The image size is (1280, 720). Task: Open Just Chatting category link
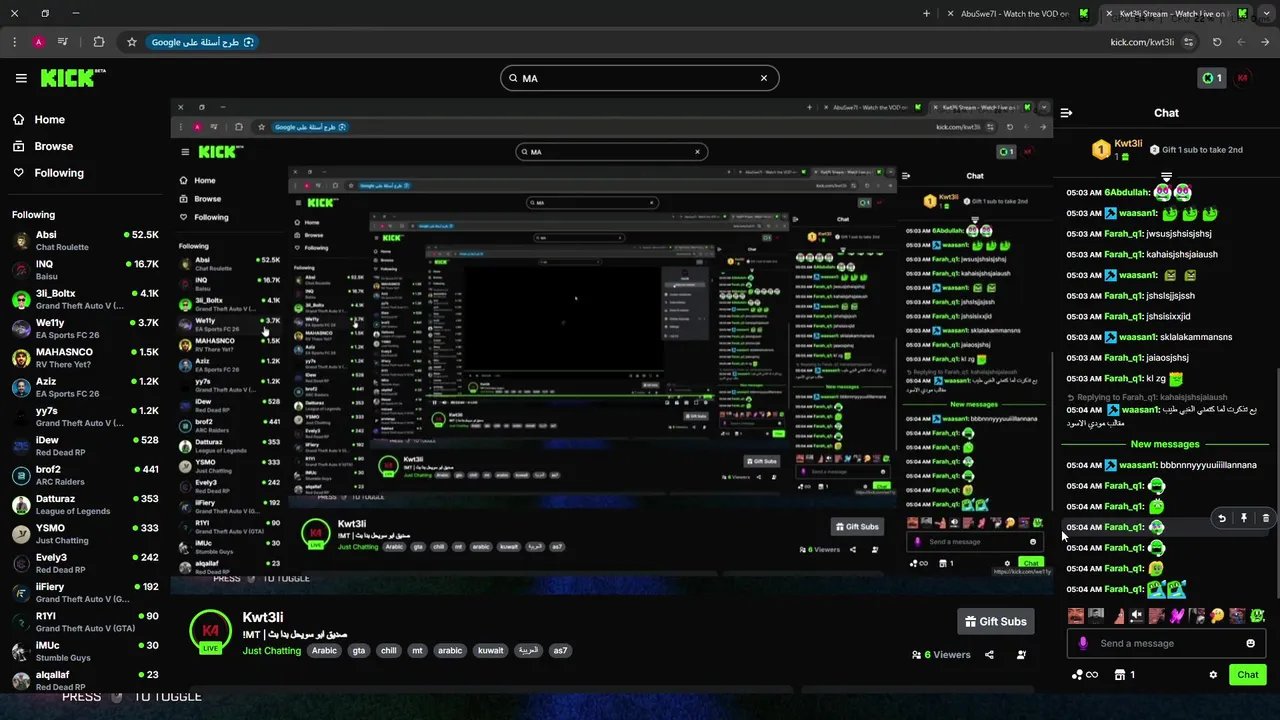271,651
